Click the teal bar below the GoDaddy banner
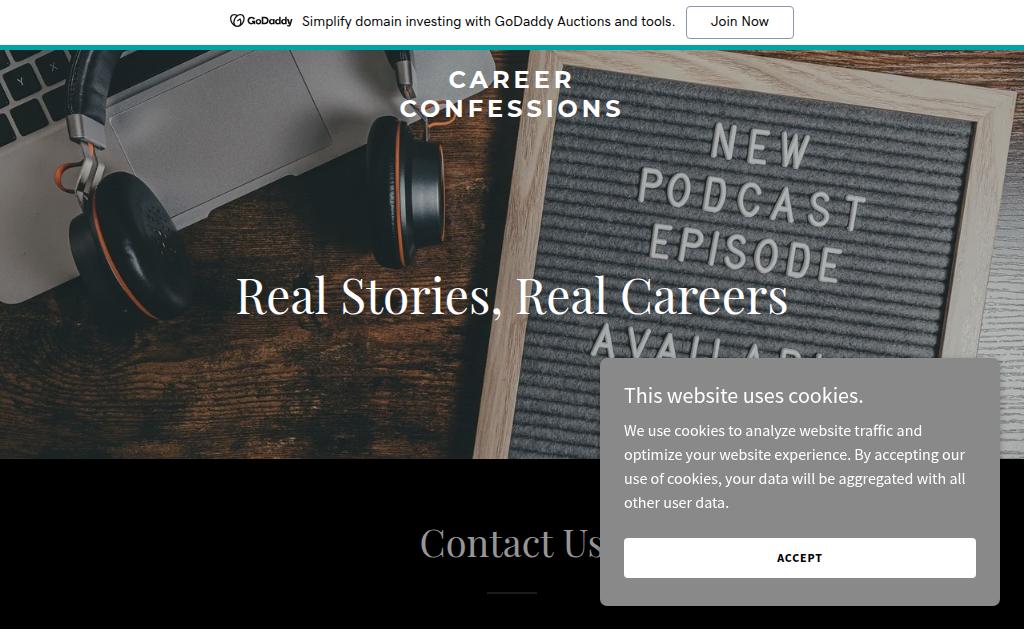The image size is (1024, 629). [x=512, y=48]
